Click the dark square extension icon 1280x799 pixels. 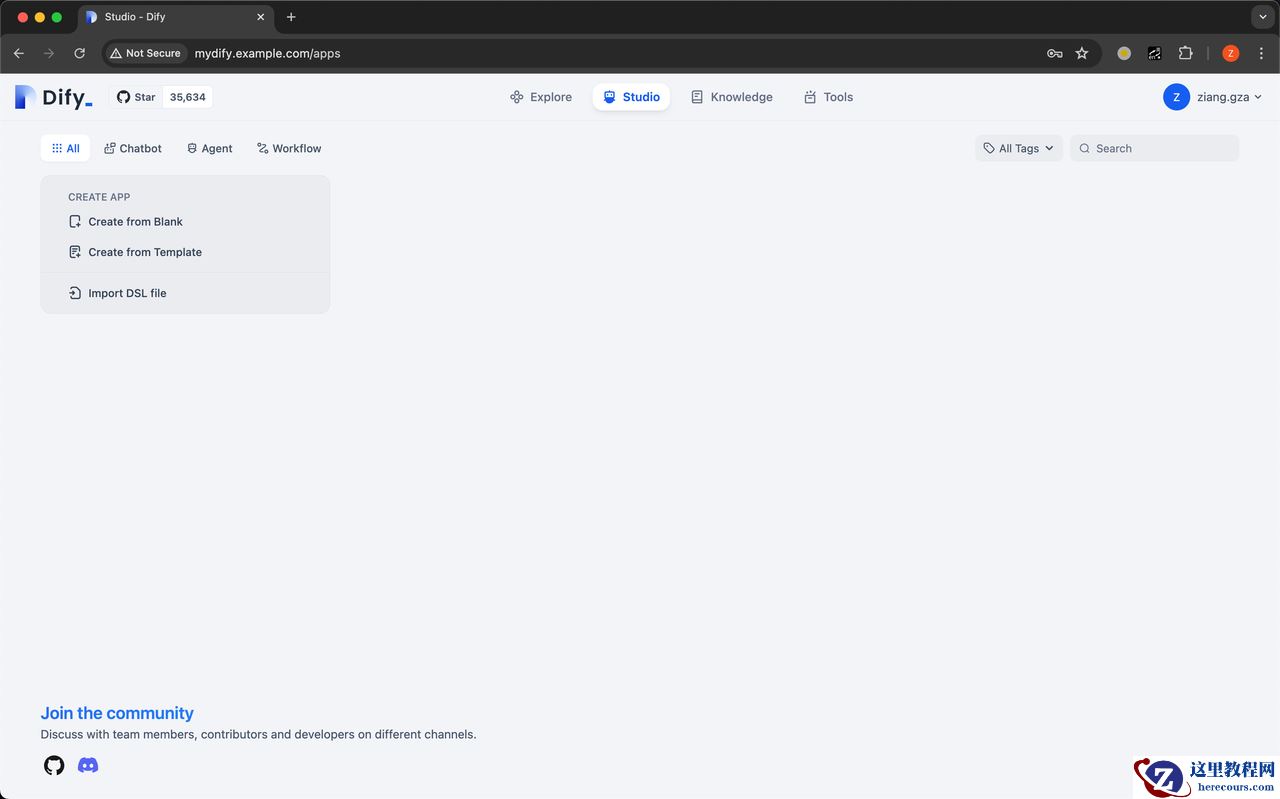coord(1155,53)
